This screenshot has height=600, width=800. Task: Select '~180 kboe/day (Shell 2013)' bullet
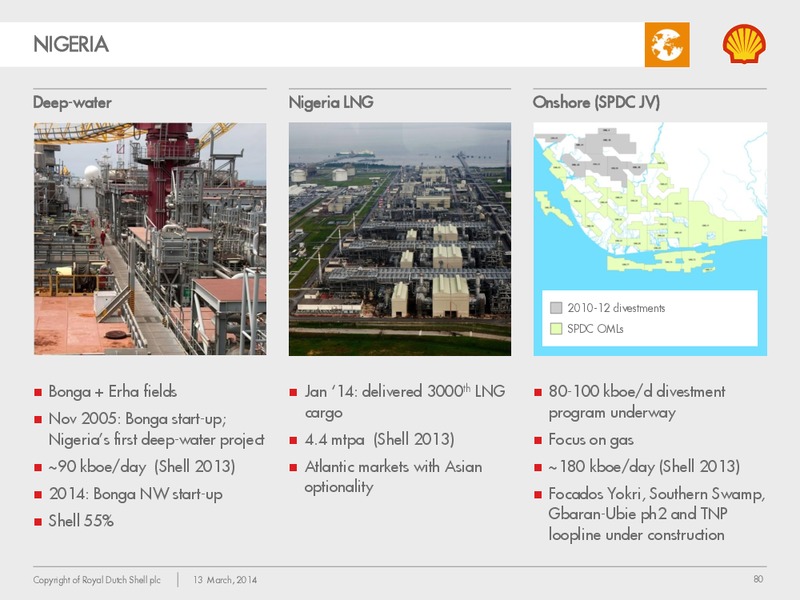644,467
